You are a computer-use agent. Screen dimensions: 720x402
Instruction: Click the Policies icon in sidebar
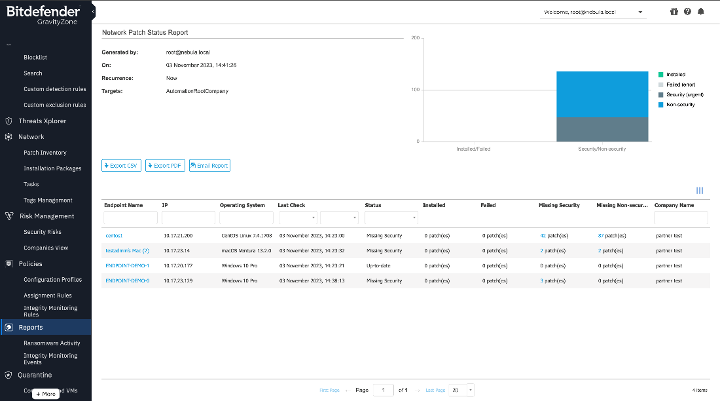9,263
